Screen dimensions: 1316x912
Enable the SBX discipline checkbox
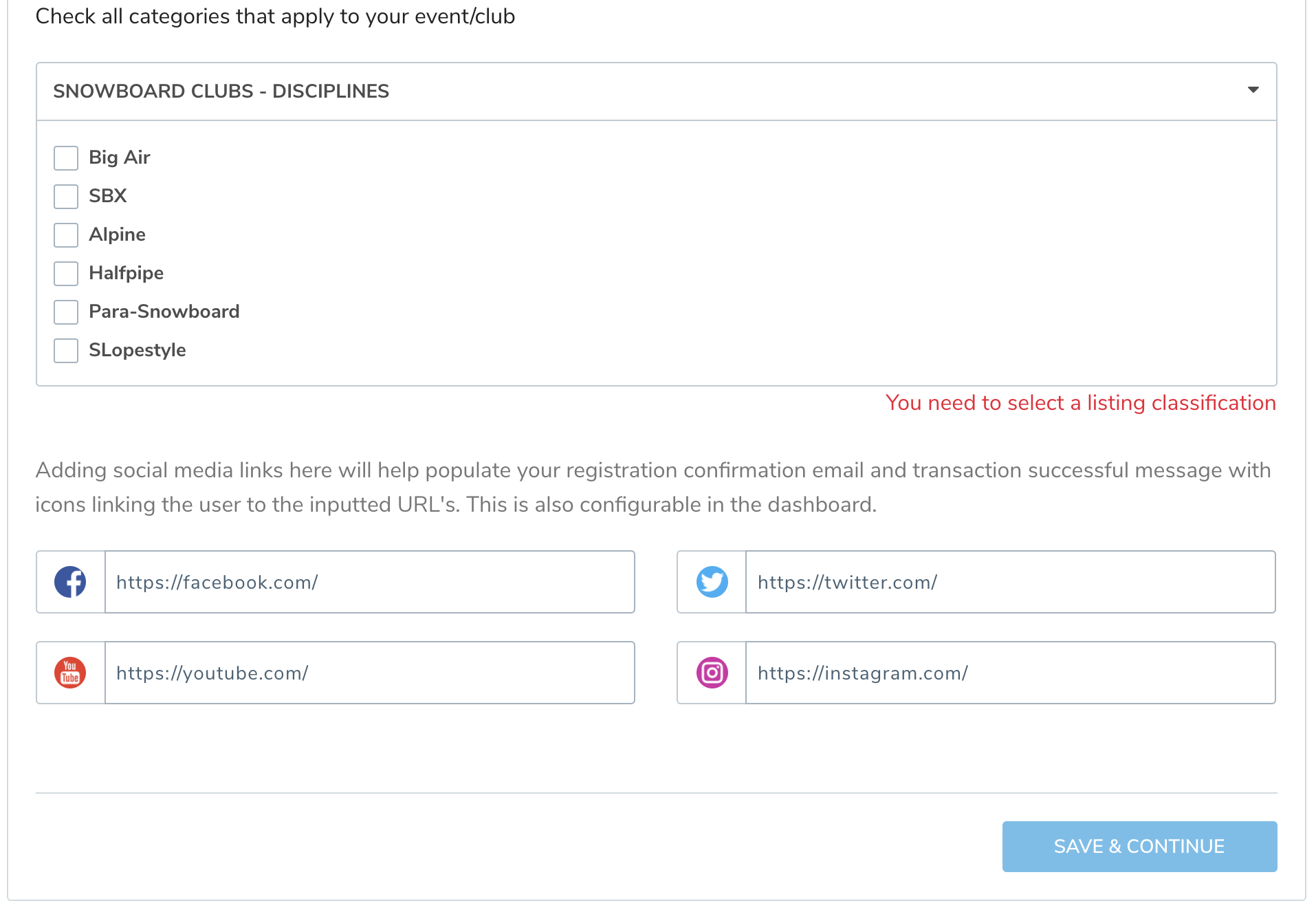[x=66, y=196]
